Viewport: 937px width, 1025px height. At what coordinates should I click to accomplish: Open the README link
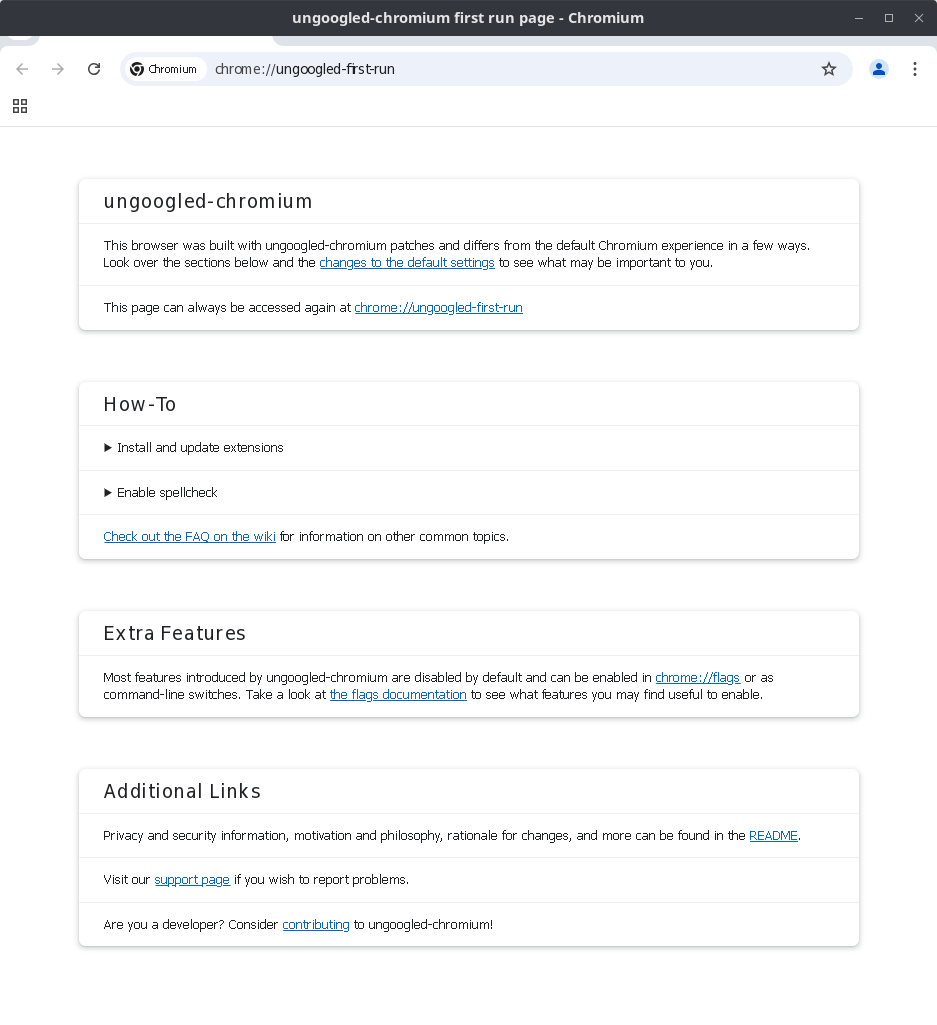click(x=773, y=835)
